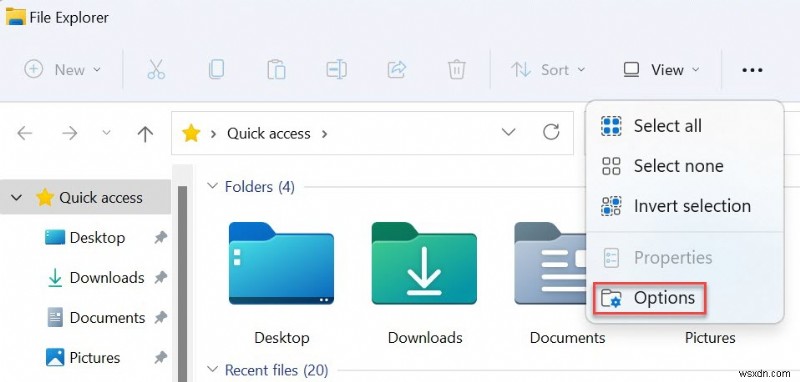Click the Share icon in toolbar
The width and height of the screenshot is (800, 382).
[x=396, y=69]
